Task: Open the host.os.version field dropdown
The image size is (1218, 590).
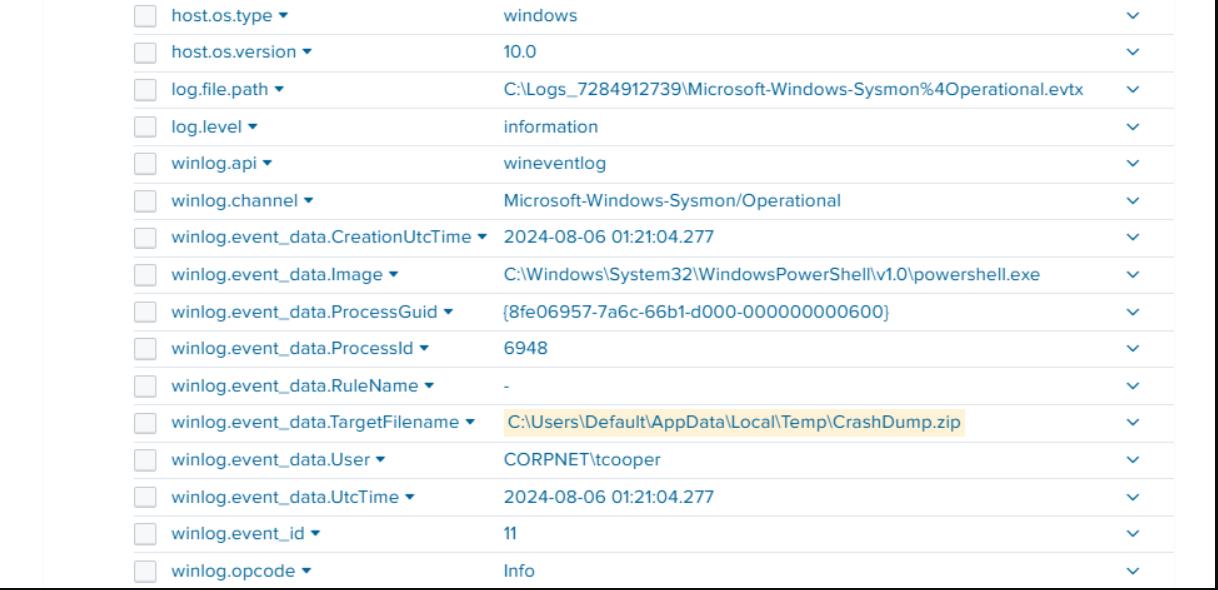Action: tap(306, 53)
